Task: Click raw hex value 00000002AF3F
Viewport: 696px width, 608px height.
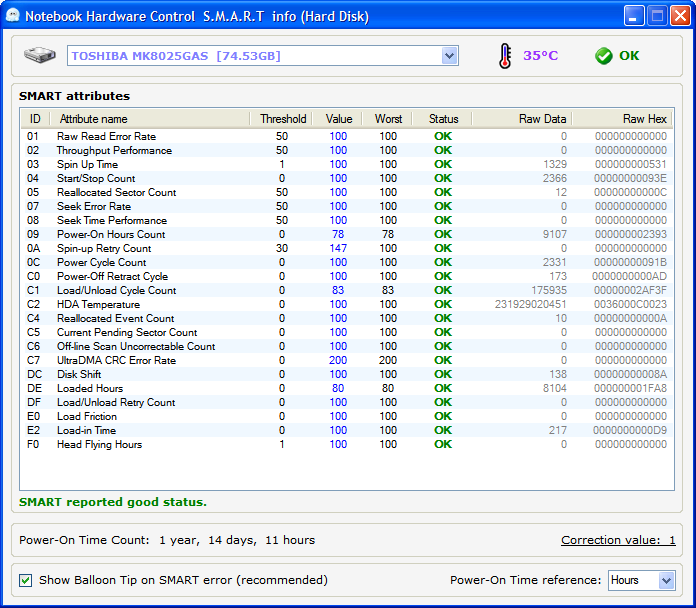Action: pyautogui.click(x=630, y=290)
